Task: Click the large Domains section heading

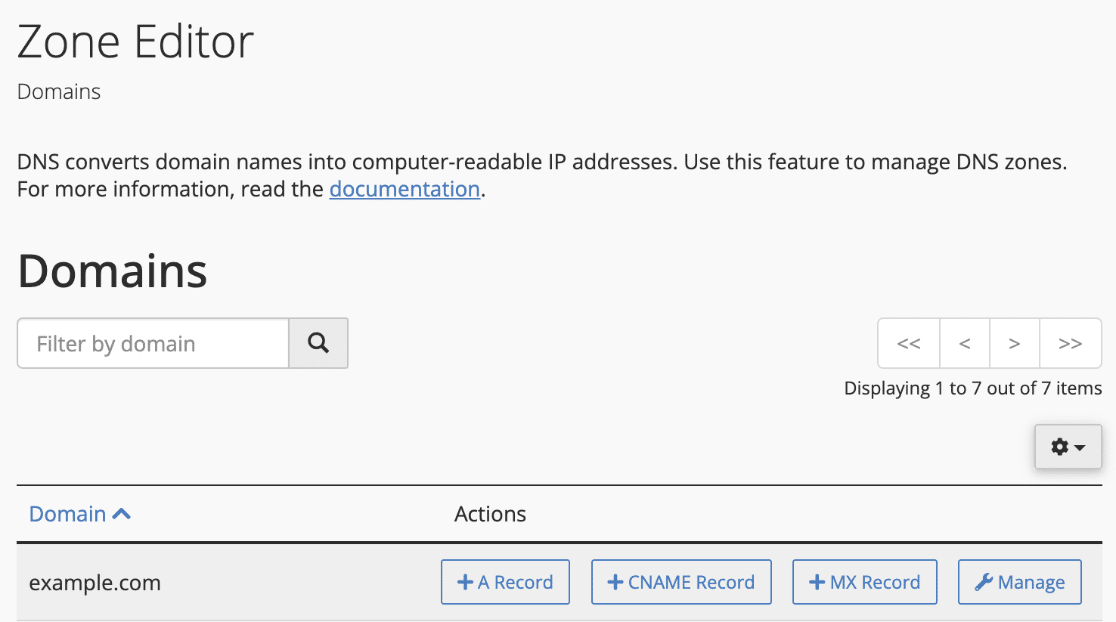Action: pos(112,271)
